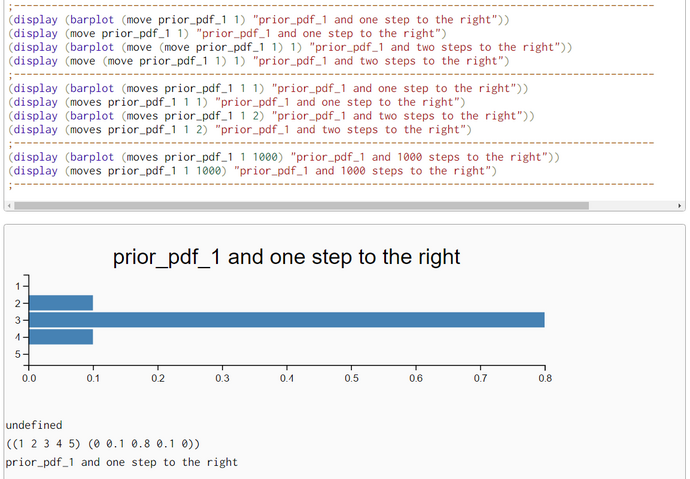Click the y-axis label 1
The height and width of the screenshot is (479, 690).
18,287
